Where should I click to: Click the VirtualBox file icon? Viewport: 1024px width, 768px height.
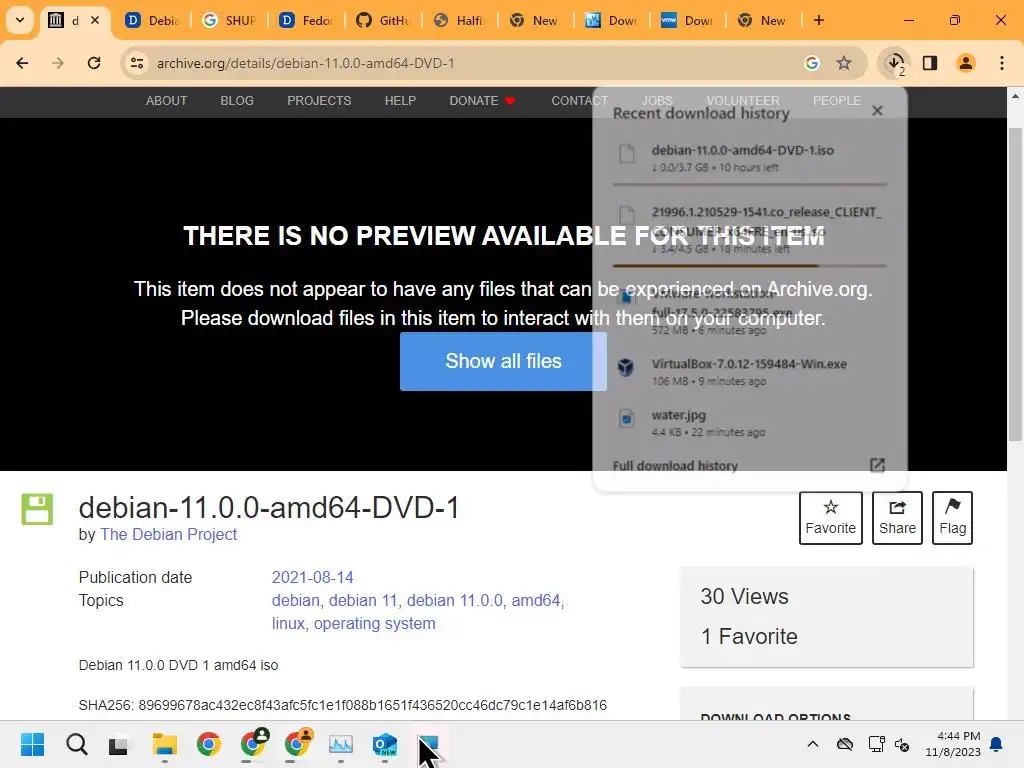626,367
